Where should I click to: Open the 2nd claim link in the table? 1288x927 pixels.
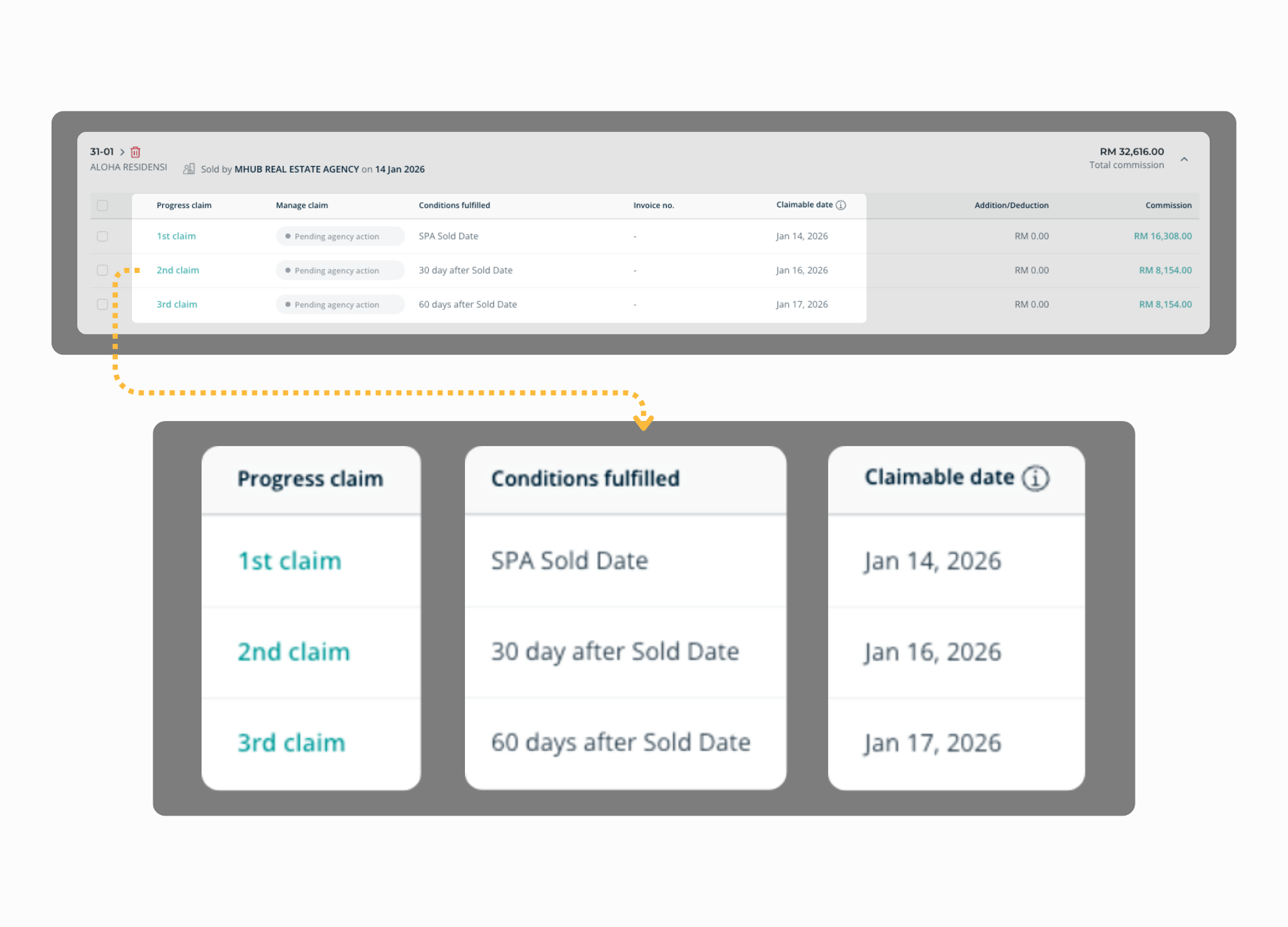[178, 270]
